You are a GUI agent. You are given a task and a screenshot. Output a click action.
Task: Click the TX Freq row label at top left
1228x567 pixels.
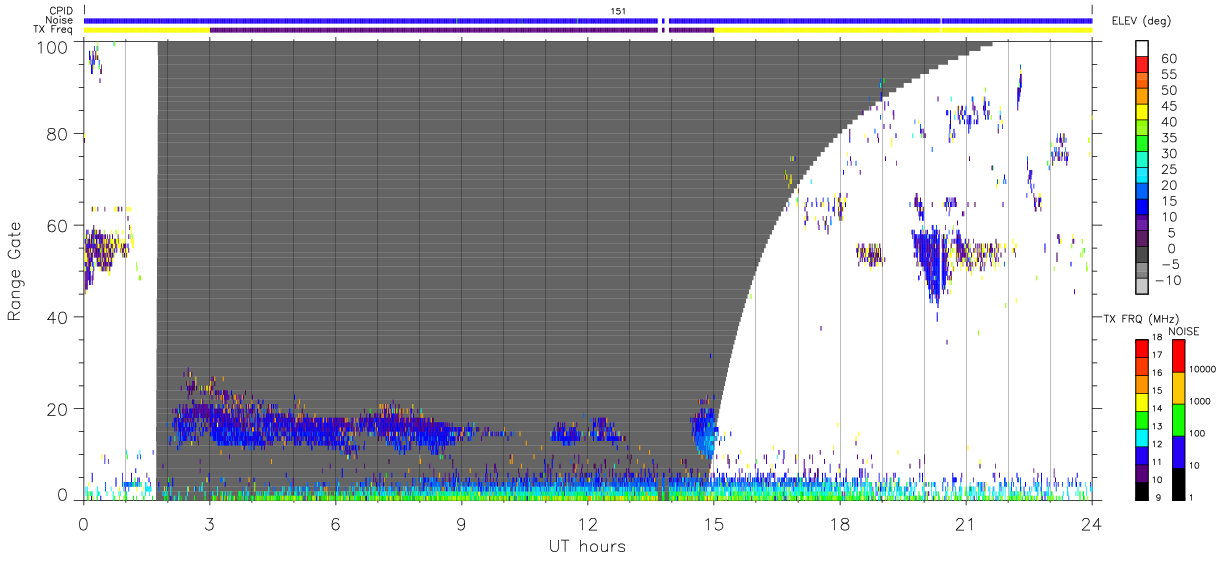coord(54,30)
